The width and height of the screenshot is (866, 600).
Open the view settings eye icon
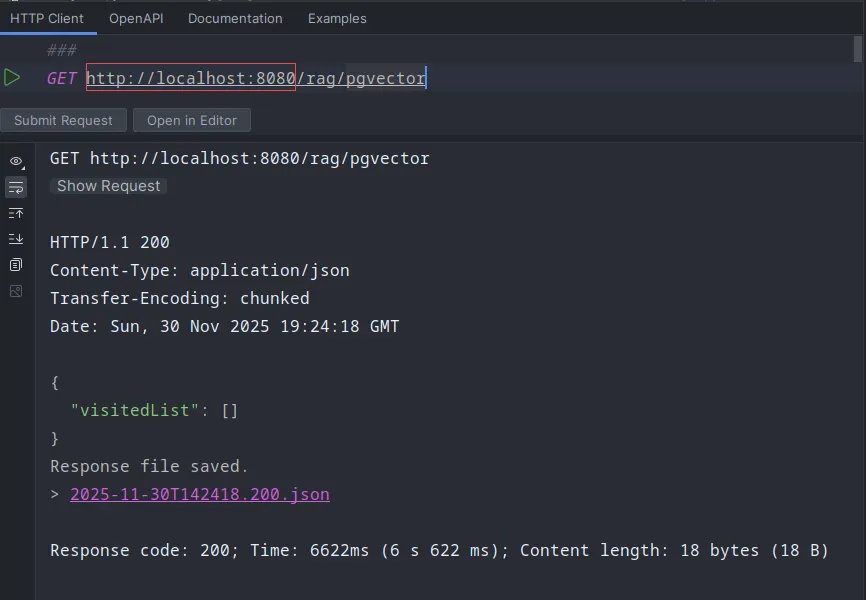[x=16, y=161]
